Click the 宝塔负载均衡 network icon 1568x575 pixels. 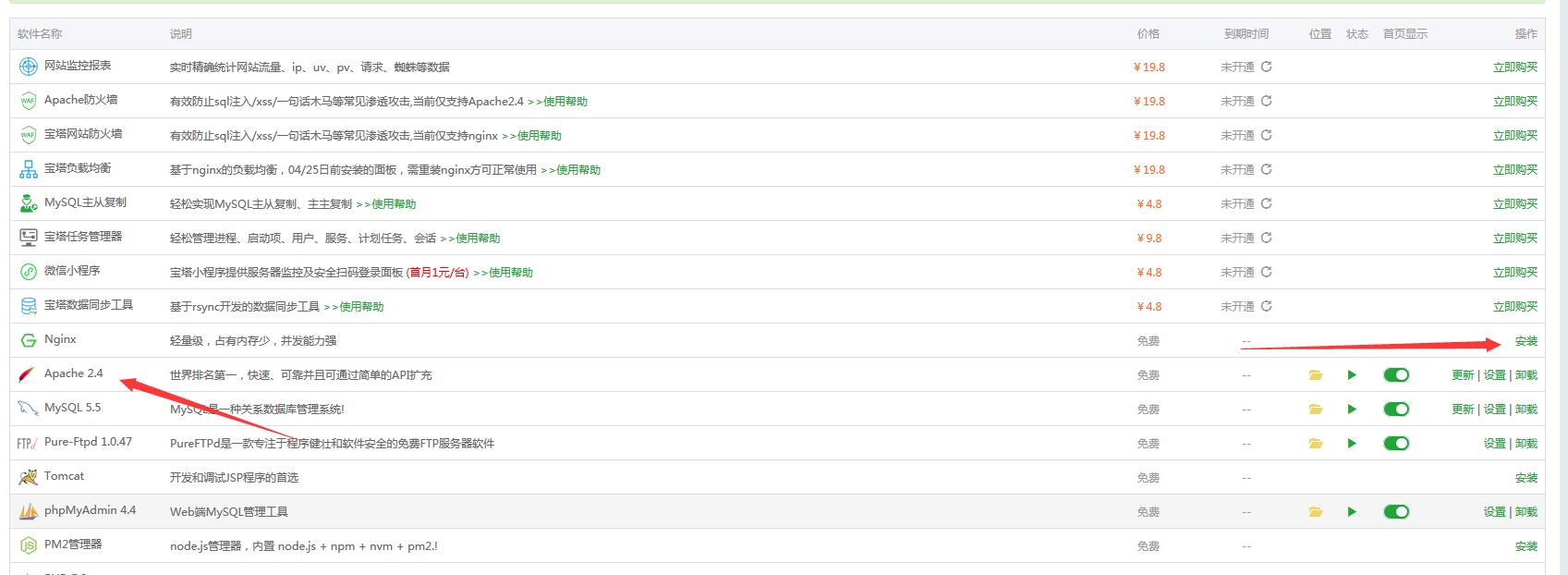pos(29,169)
